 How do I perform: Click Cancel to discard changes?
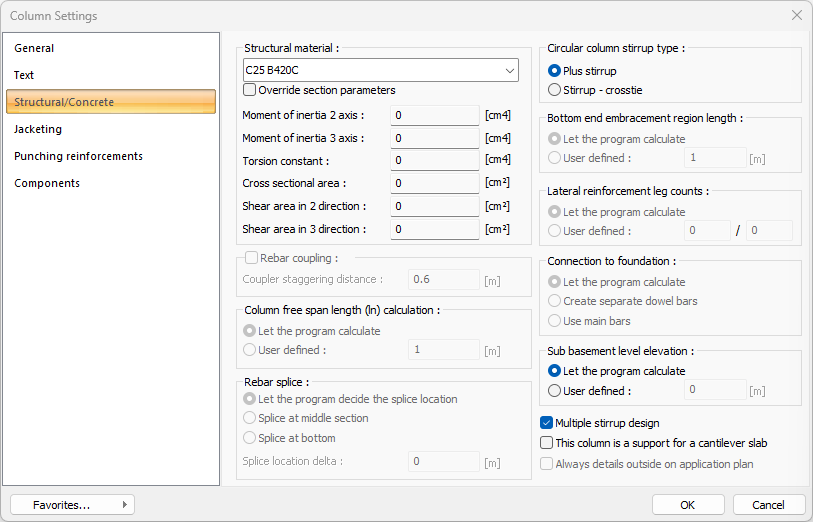[768, 505]
